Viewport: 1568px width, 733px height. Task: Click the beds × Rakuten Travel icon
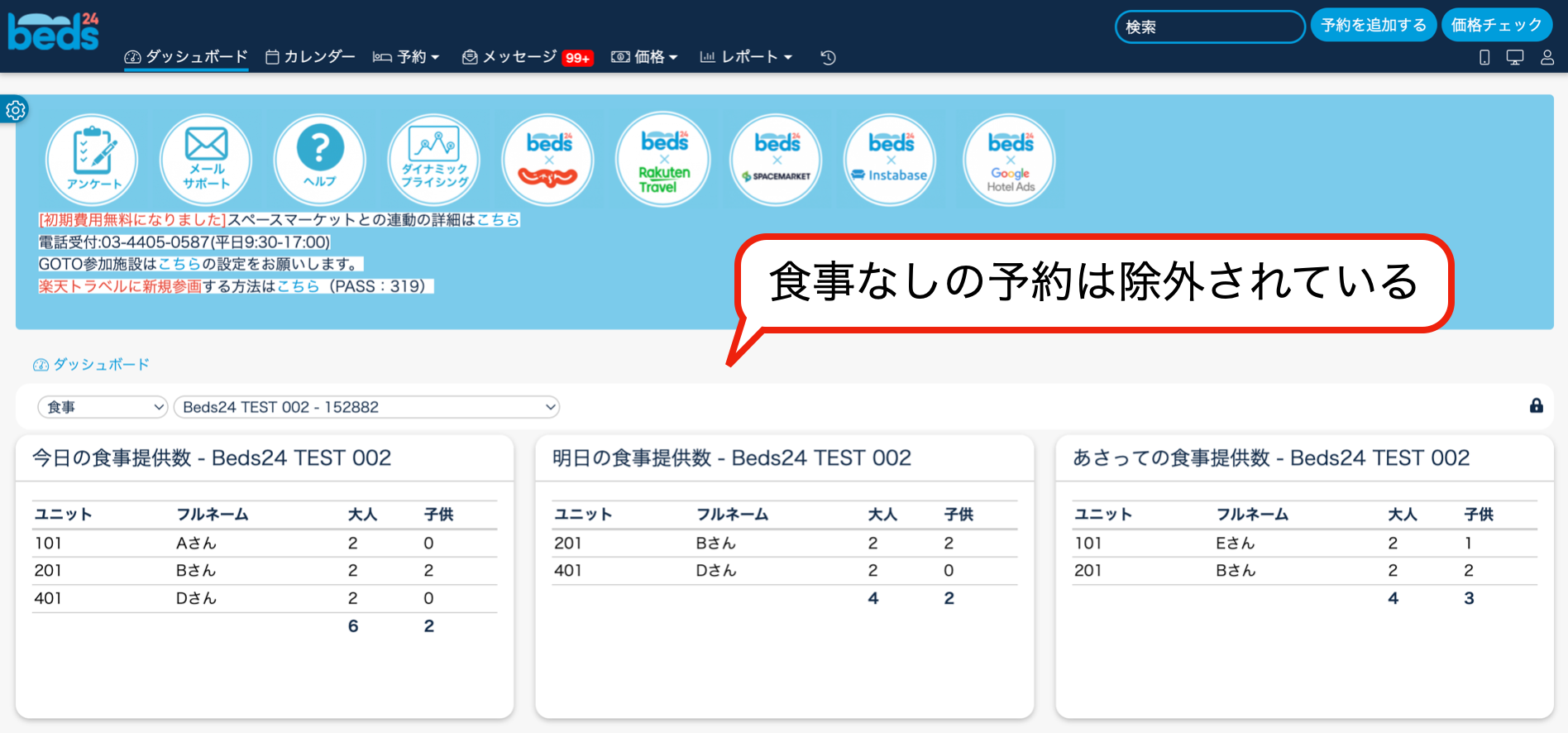[x=663, y=159]
